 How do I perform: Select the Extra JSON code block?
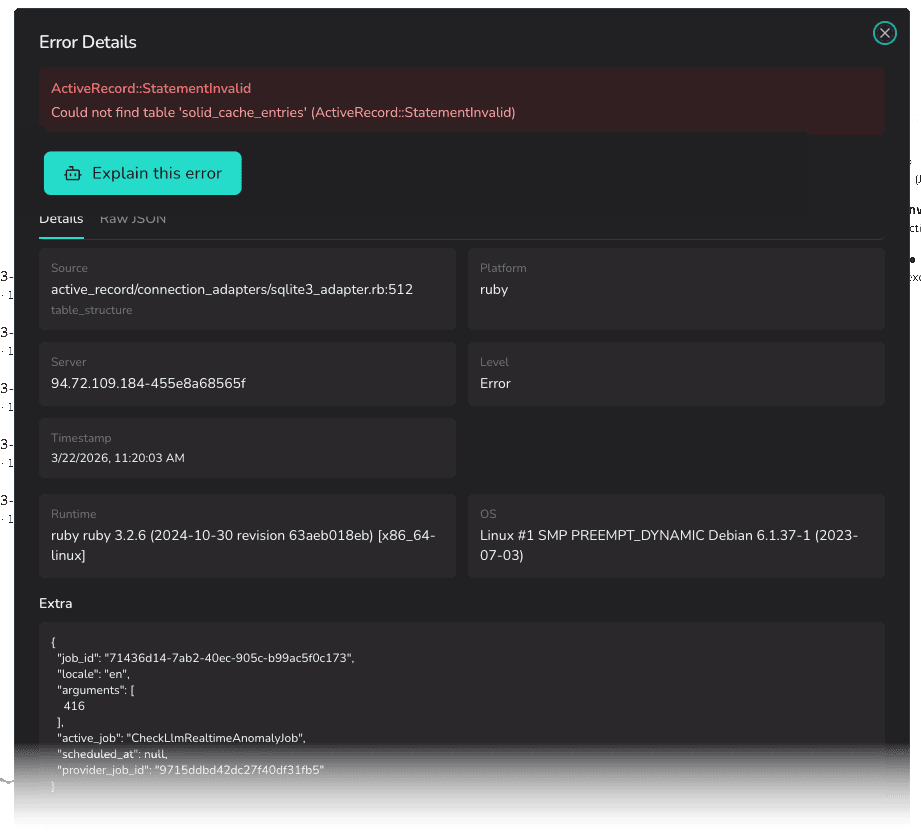point(461,702)
